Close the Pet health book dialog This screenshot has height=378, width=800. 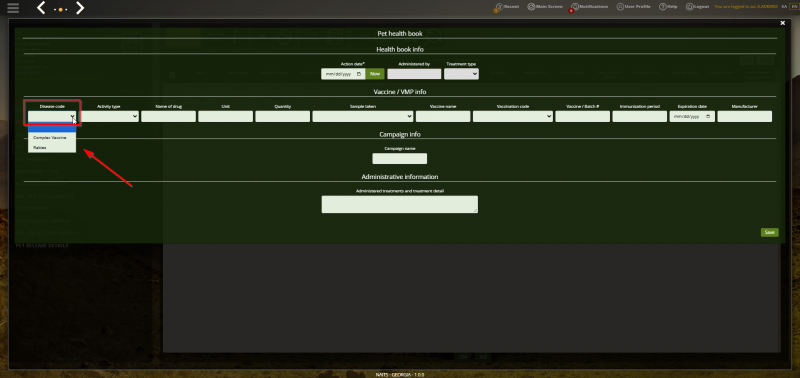pos(783,23)
